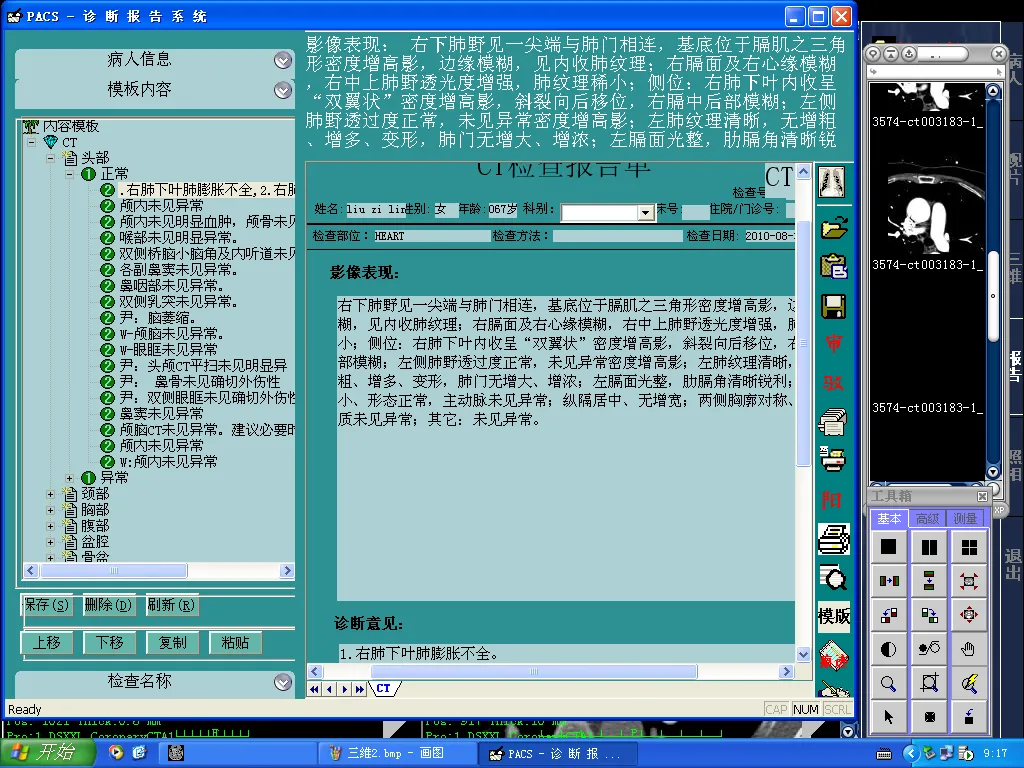Image resolution: width=1024 pixels, height=768 pixels.
Task: Click the 模版 template button
Action: tap(834, 616)
